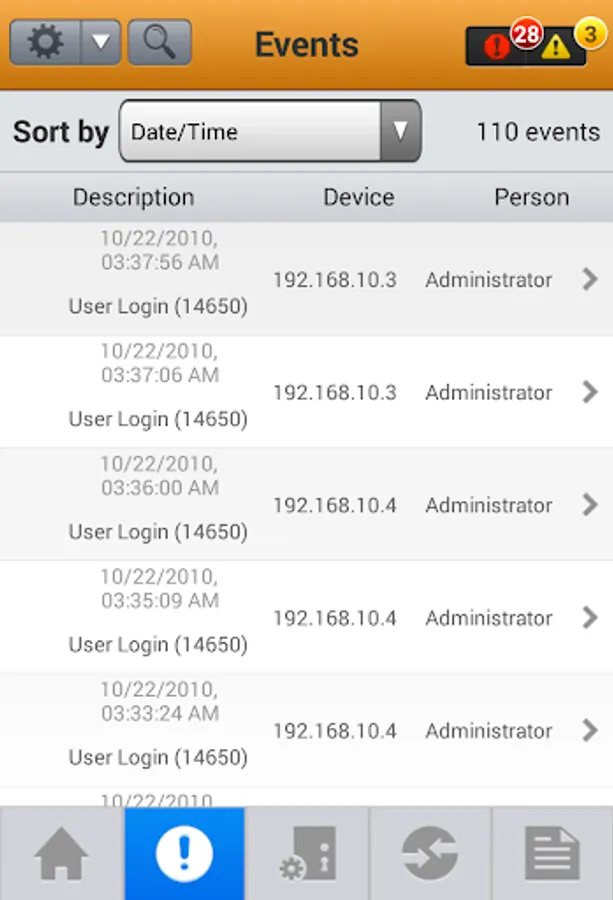Image resolution: width=613 pixels, height=900 pixels.
Task: Tap the yellow warning alerts icon
Action: tap(557, 46)
